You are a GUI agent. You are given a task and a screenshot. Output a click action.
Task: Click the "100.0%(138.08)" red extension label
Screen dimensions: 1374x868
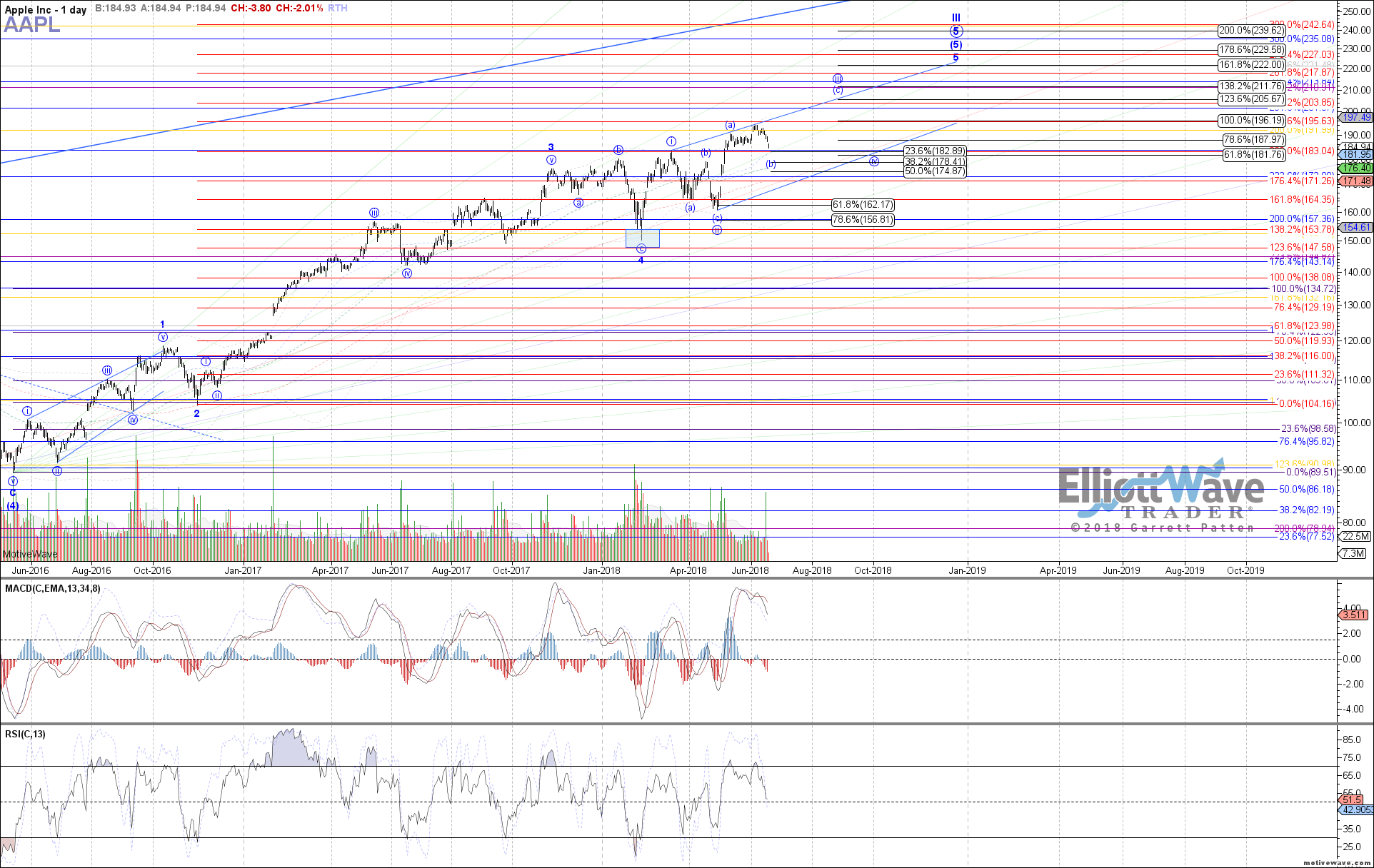tap(1301, 277)
